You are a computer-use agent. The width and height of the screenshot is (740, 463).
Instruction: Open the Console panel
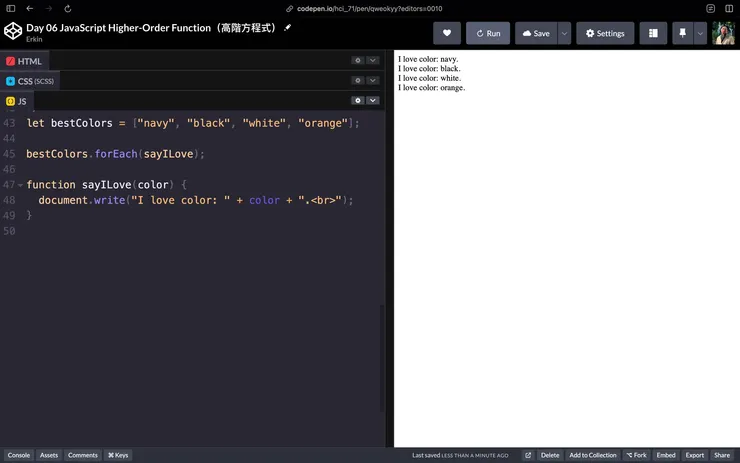click(18, 455)
